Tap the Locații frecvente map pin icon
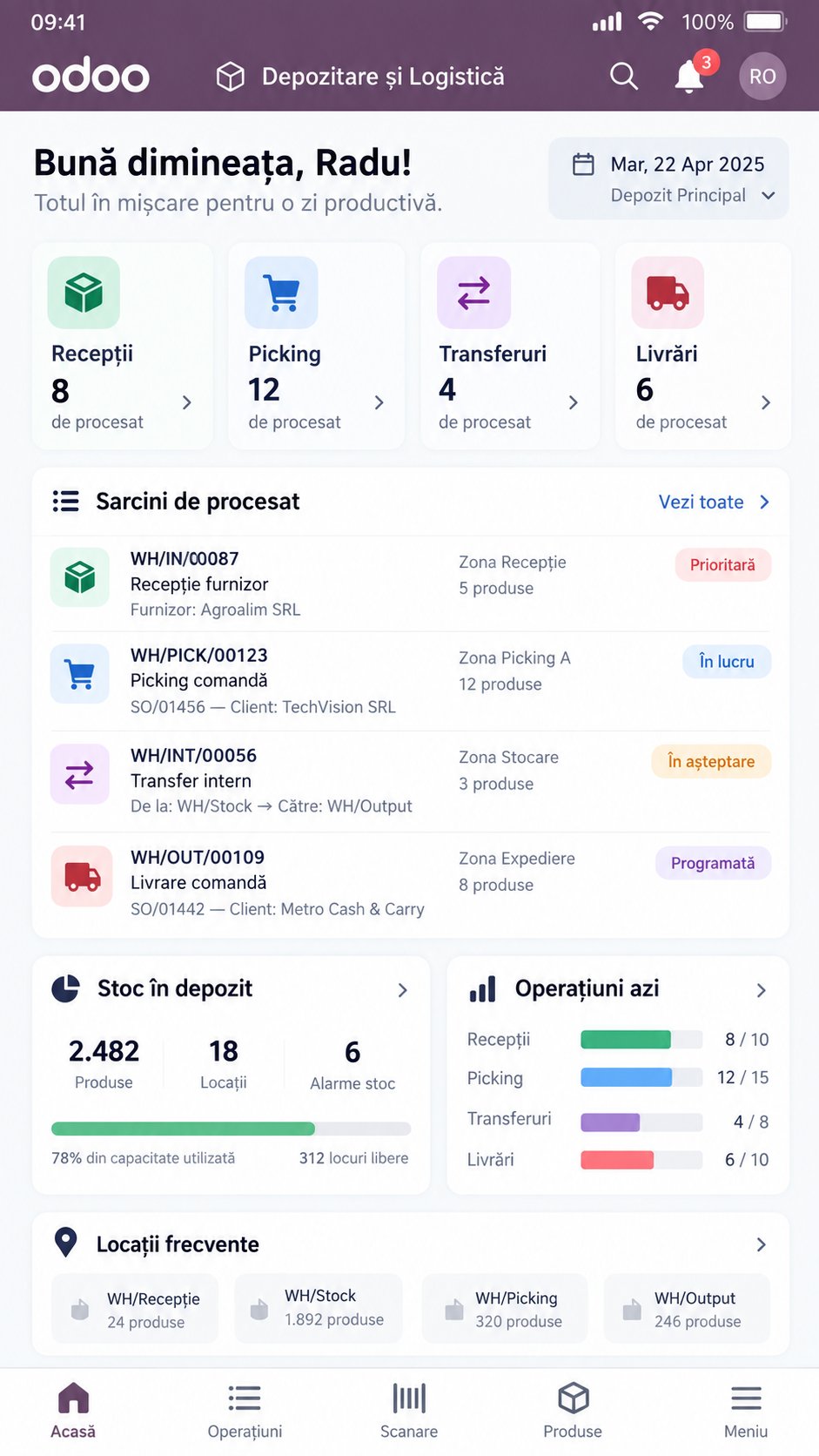Screen dimensions: 819x1456 tap(65, 1243)
